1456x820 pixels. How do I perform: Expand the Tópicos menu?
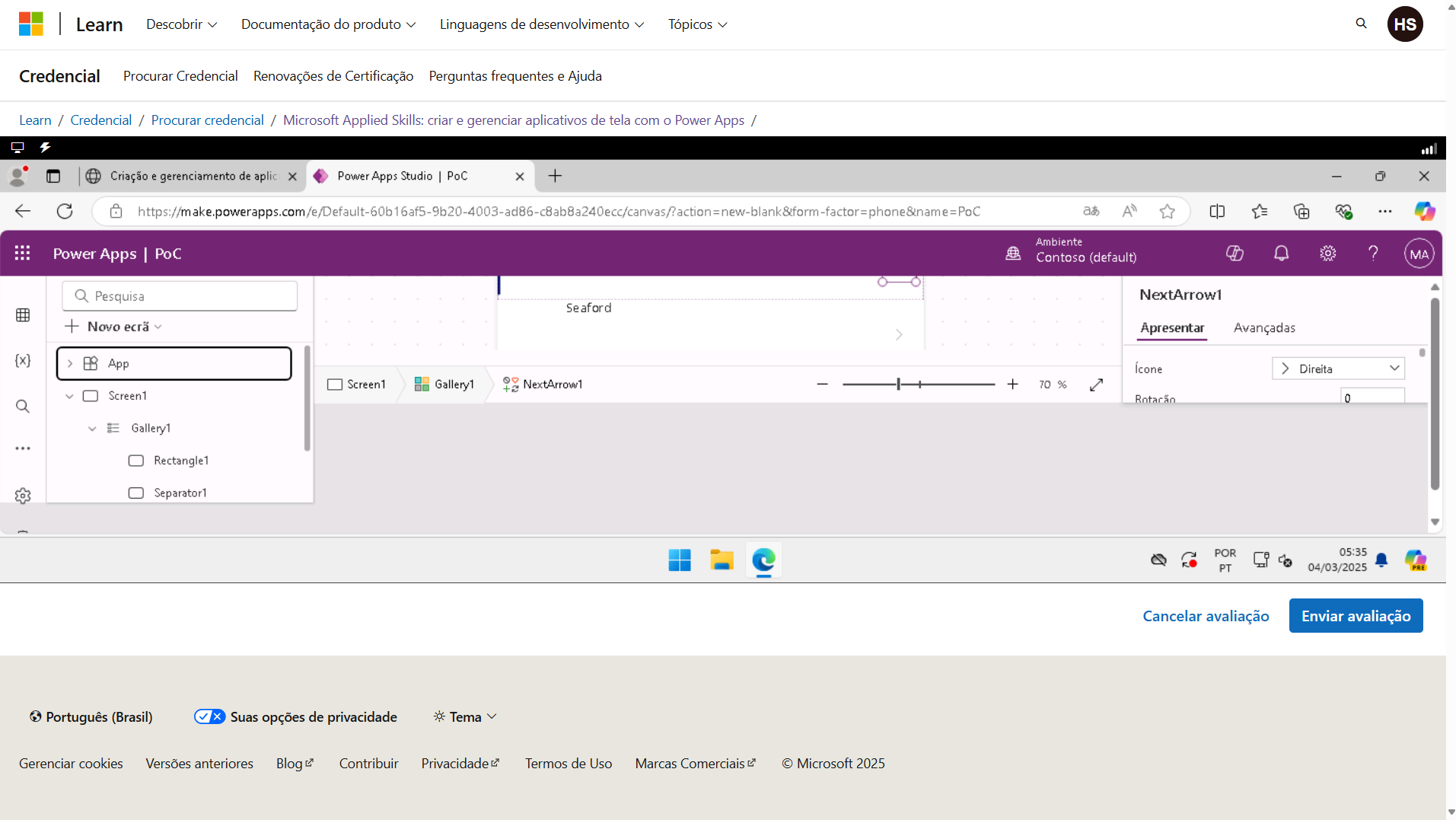697,24
